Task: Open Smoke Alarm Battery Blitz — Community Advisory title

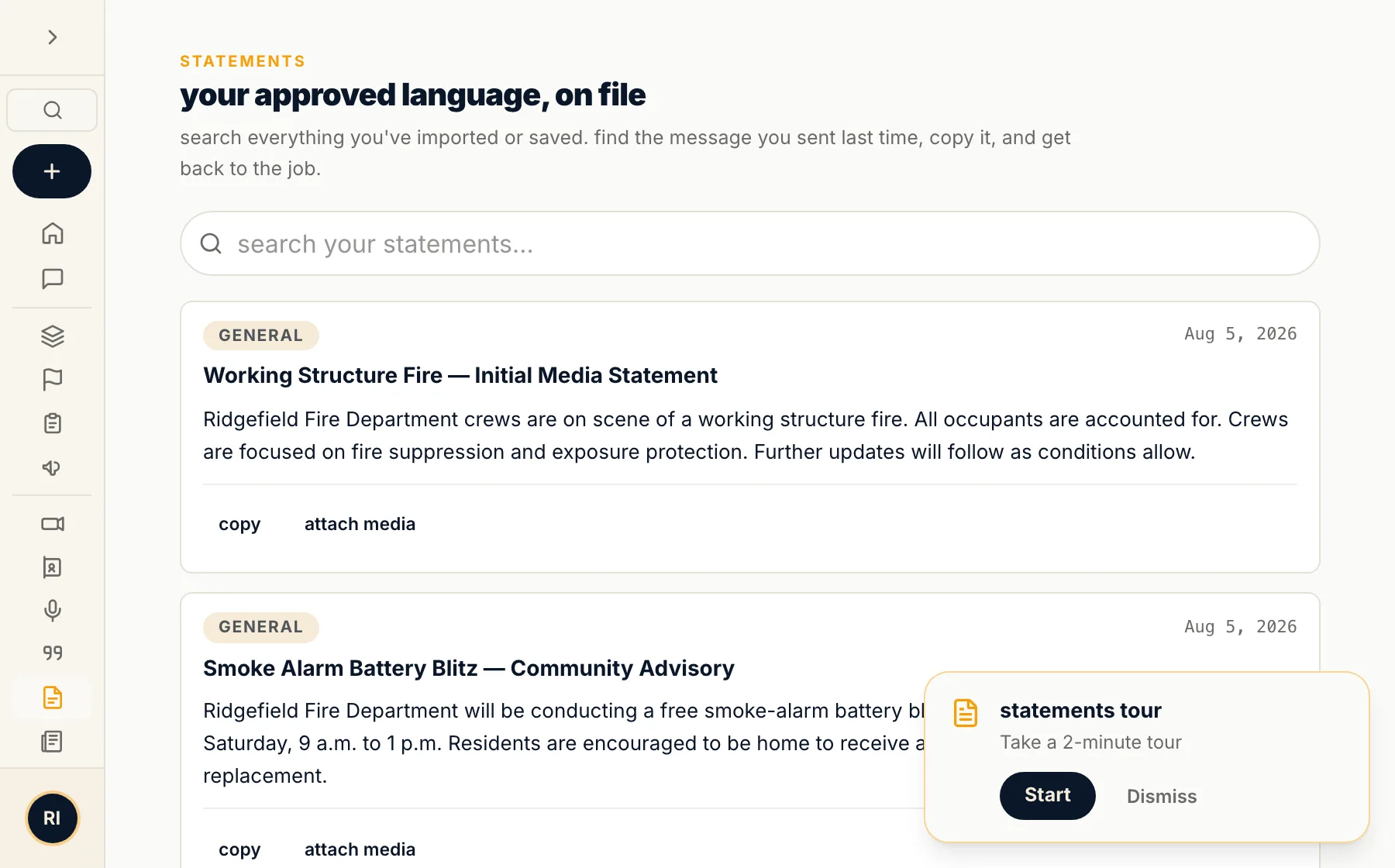Action: pos(469,668)
